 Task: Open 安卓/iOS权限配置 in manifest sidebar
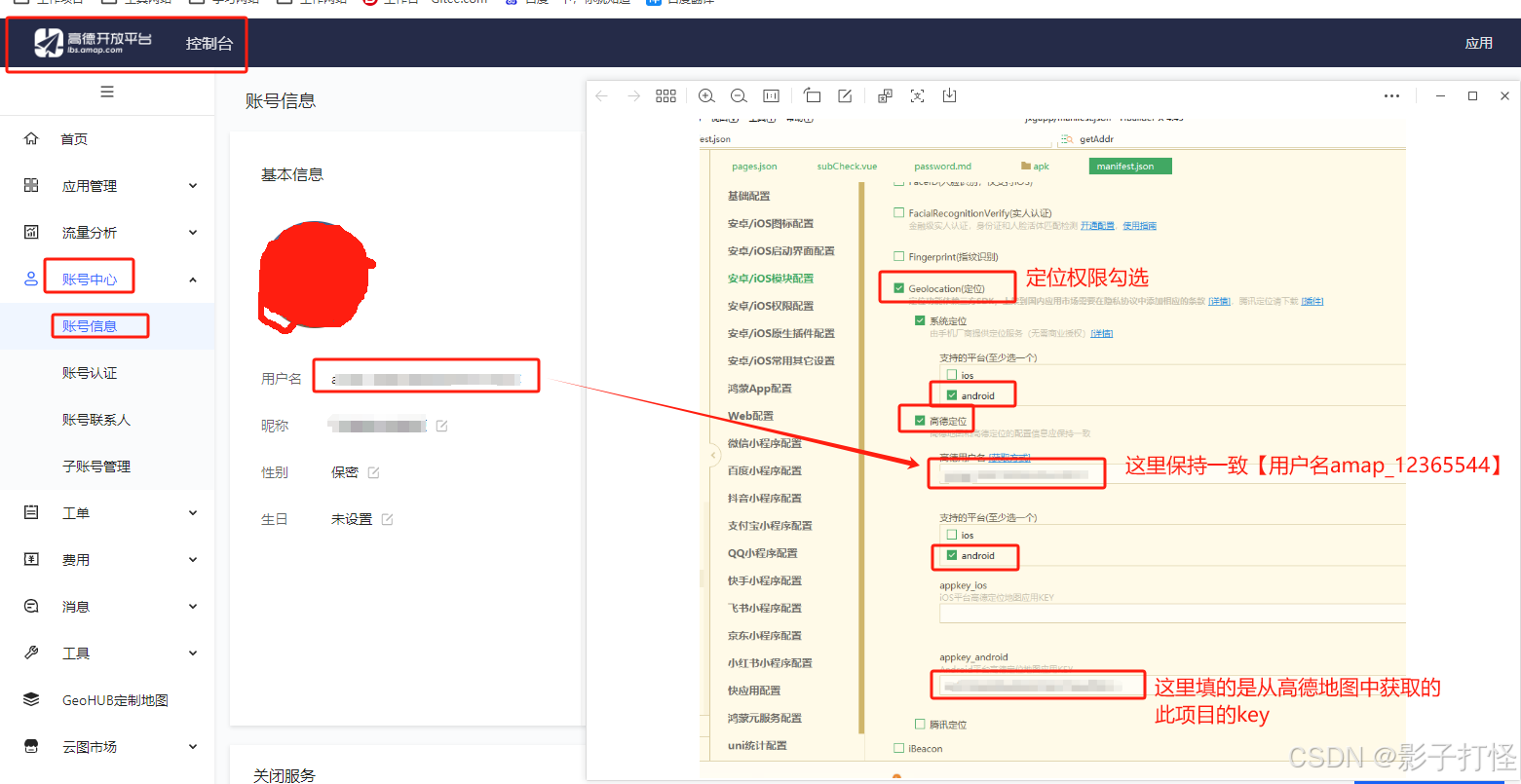coord(771,306)
